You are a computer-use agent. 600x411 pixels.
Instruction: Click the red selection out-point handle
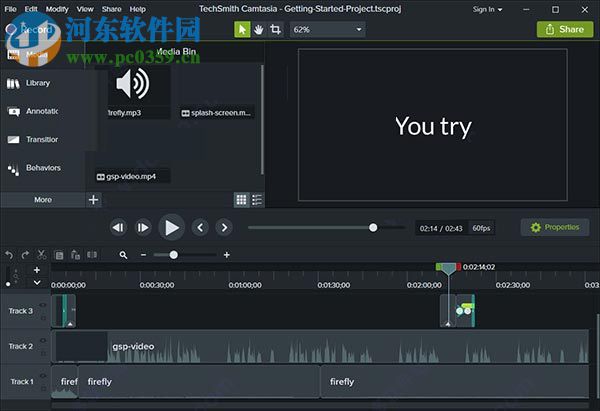[458, 267]
